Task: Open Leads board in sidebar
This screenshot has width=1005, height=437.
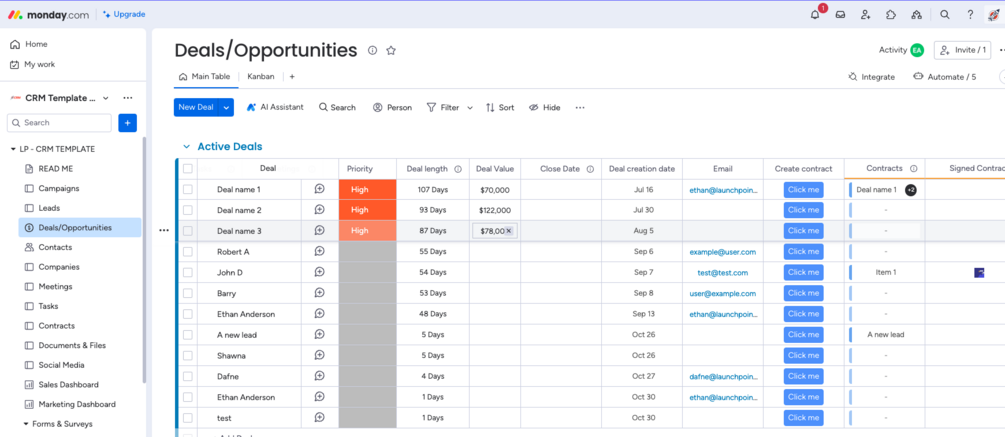Action: [x=49, y=208]
